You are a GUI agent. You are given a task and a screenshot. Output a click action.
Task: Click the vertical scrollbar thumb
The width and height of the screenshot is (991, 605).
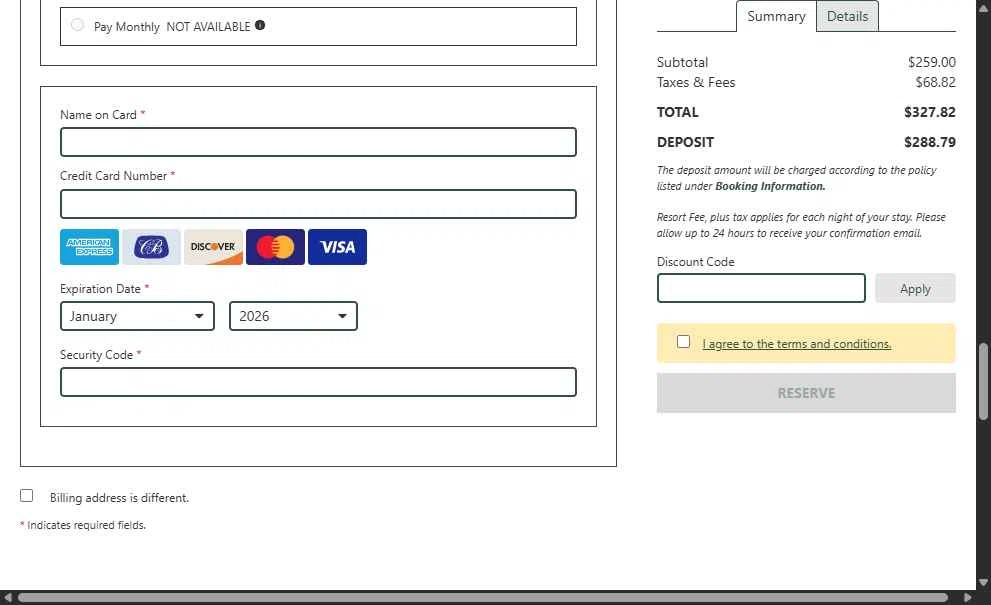coord(983,382)
